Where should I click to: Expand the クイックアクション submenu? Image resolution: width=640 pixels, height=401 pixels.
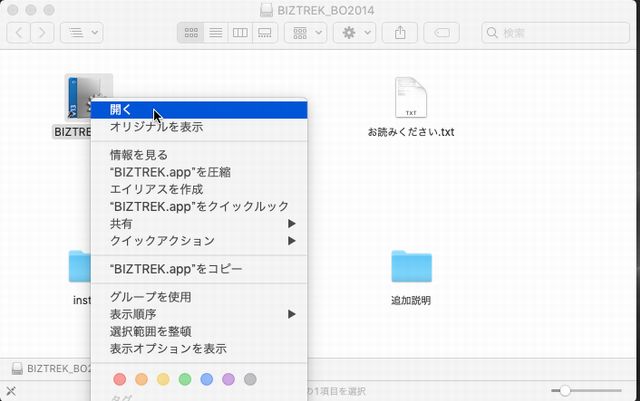click(199, 241)
